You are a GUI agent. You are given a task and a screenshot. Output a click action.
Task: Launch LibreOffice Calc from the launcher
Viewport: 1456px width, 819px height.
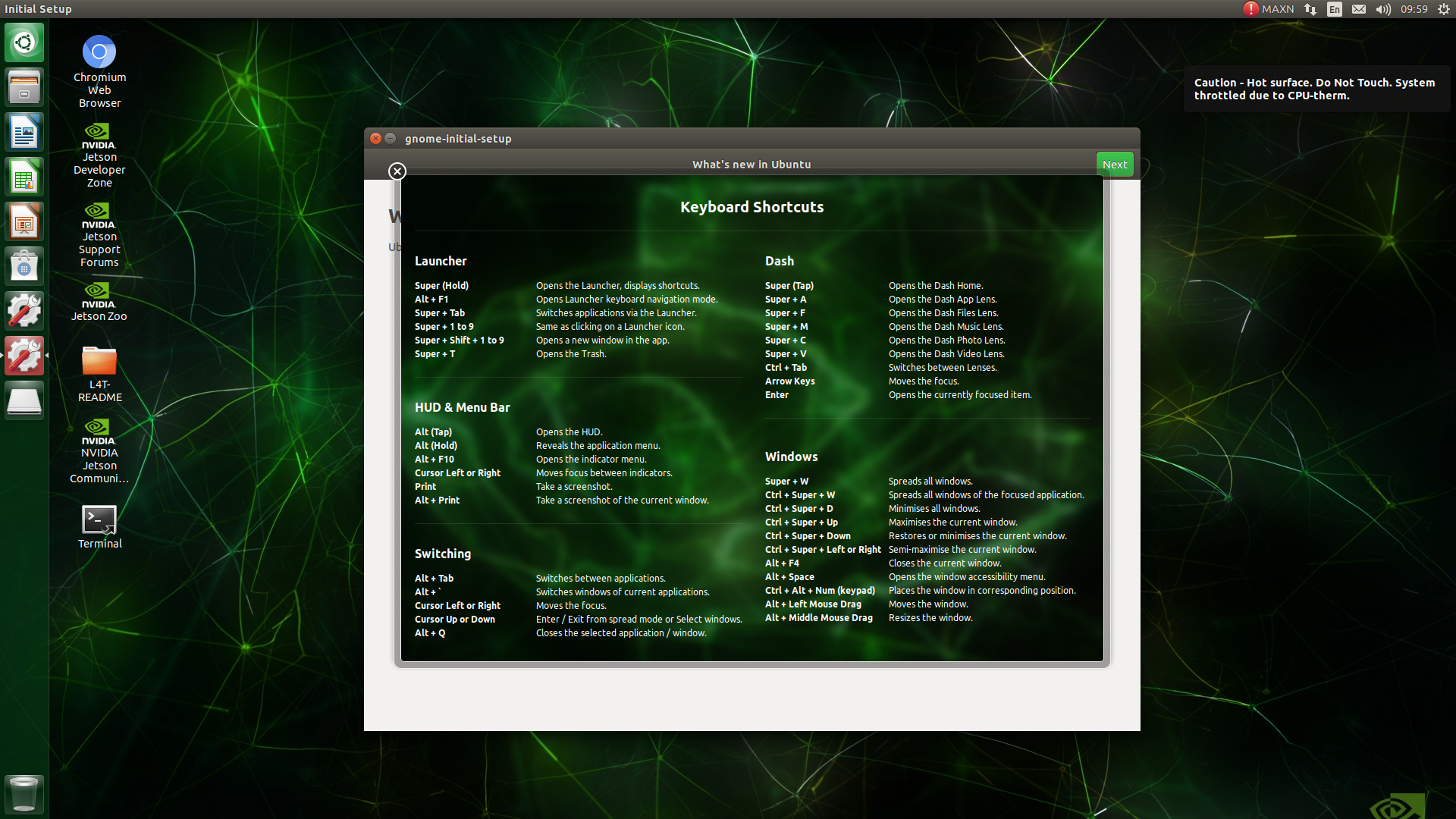(24, 177)
